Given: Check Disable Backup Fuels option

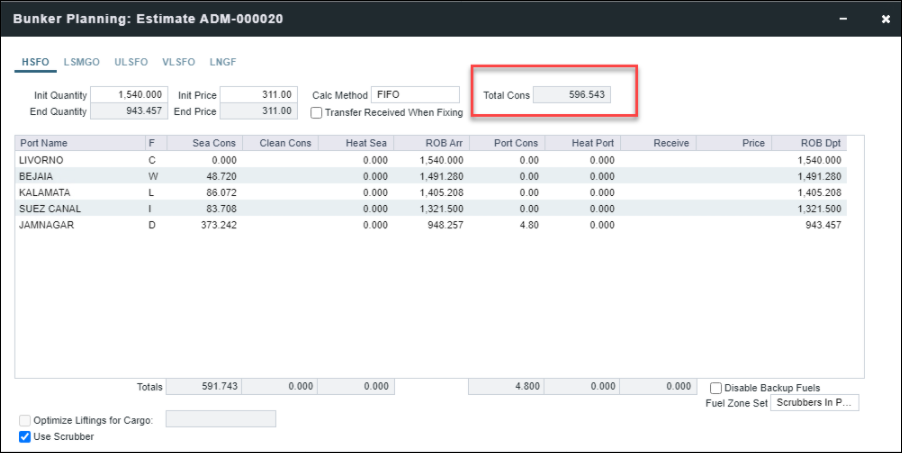Looking at the screenshot, I should click(x=716, y=388).
